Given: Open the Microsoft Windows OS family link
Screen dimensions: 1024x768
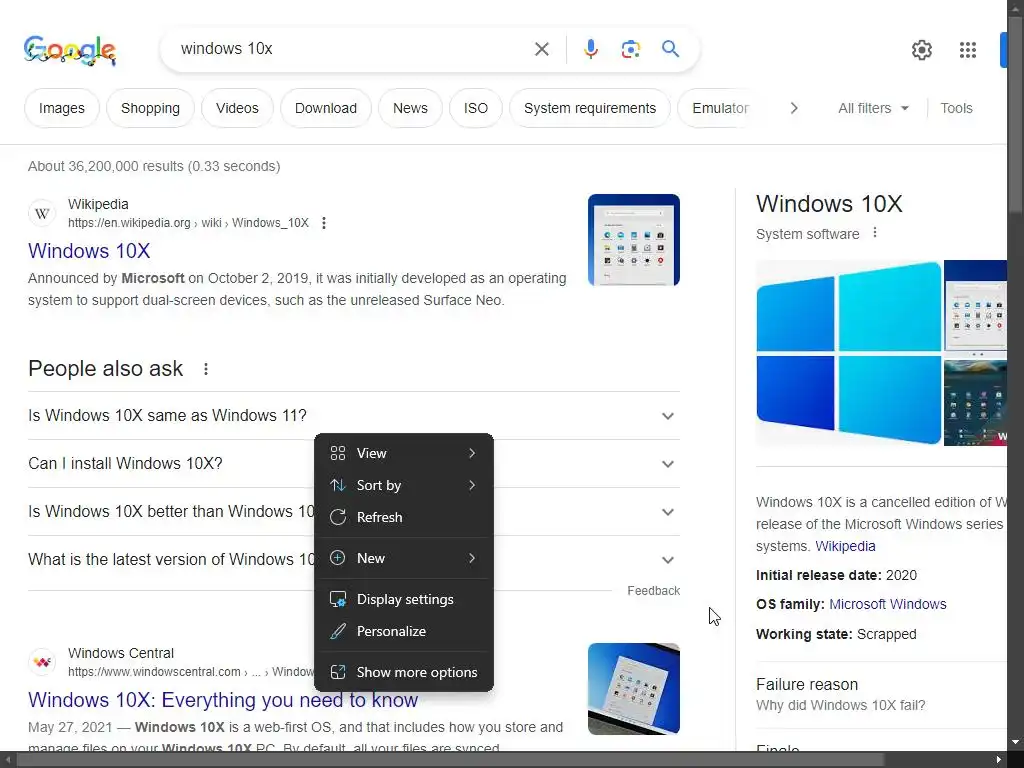Looking at the screenshot, I should 888,604.
